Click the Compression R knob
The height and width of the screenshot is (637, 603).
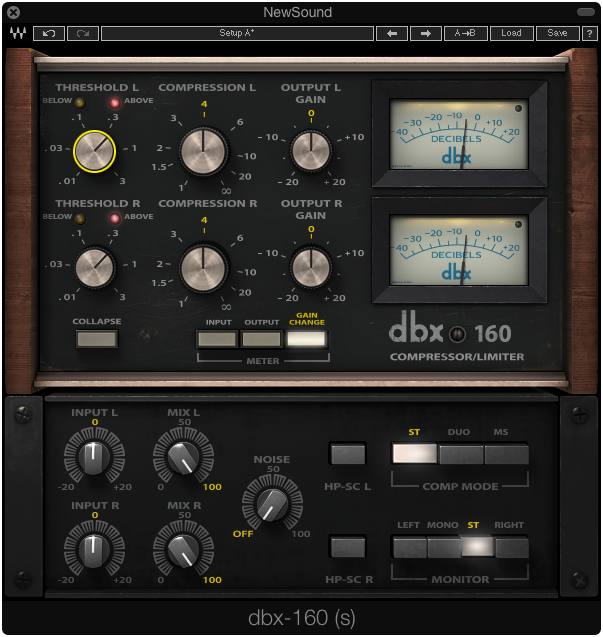tap(203, 268)
